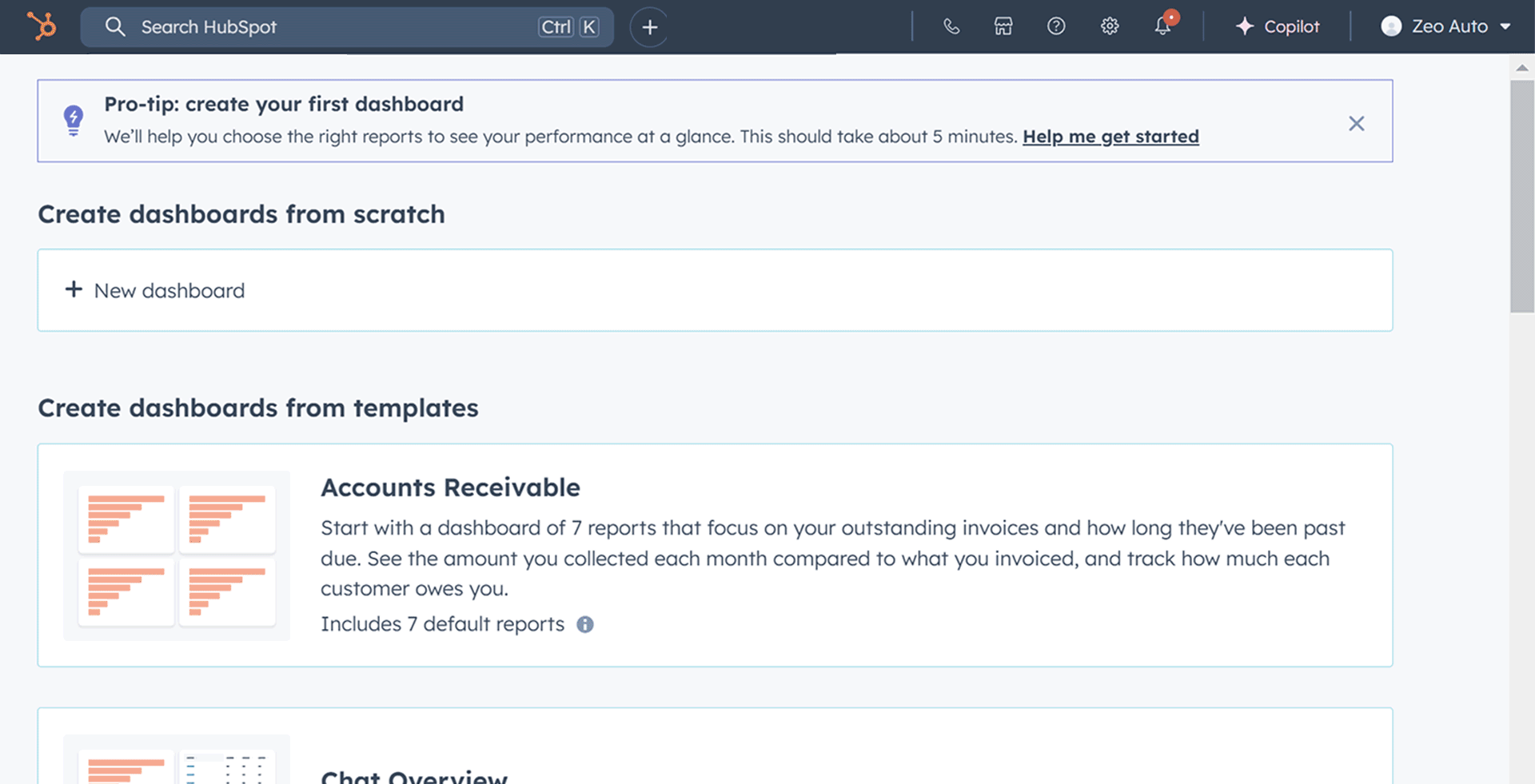The height and width of the screenshot is (784, 1535).
Task: Click the Accounts Receivable template thumbnail
Action: tap(177, 555)
